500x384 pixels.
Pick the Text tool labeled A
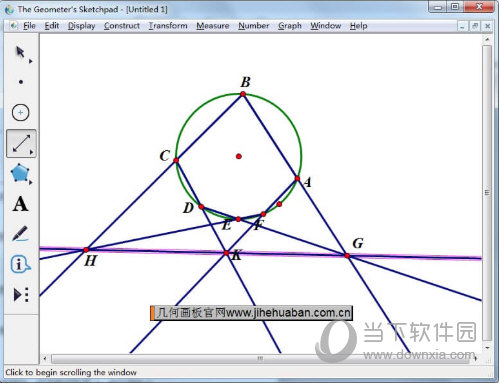20,204
